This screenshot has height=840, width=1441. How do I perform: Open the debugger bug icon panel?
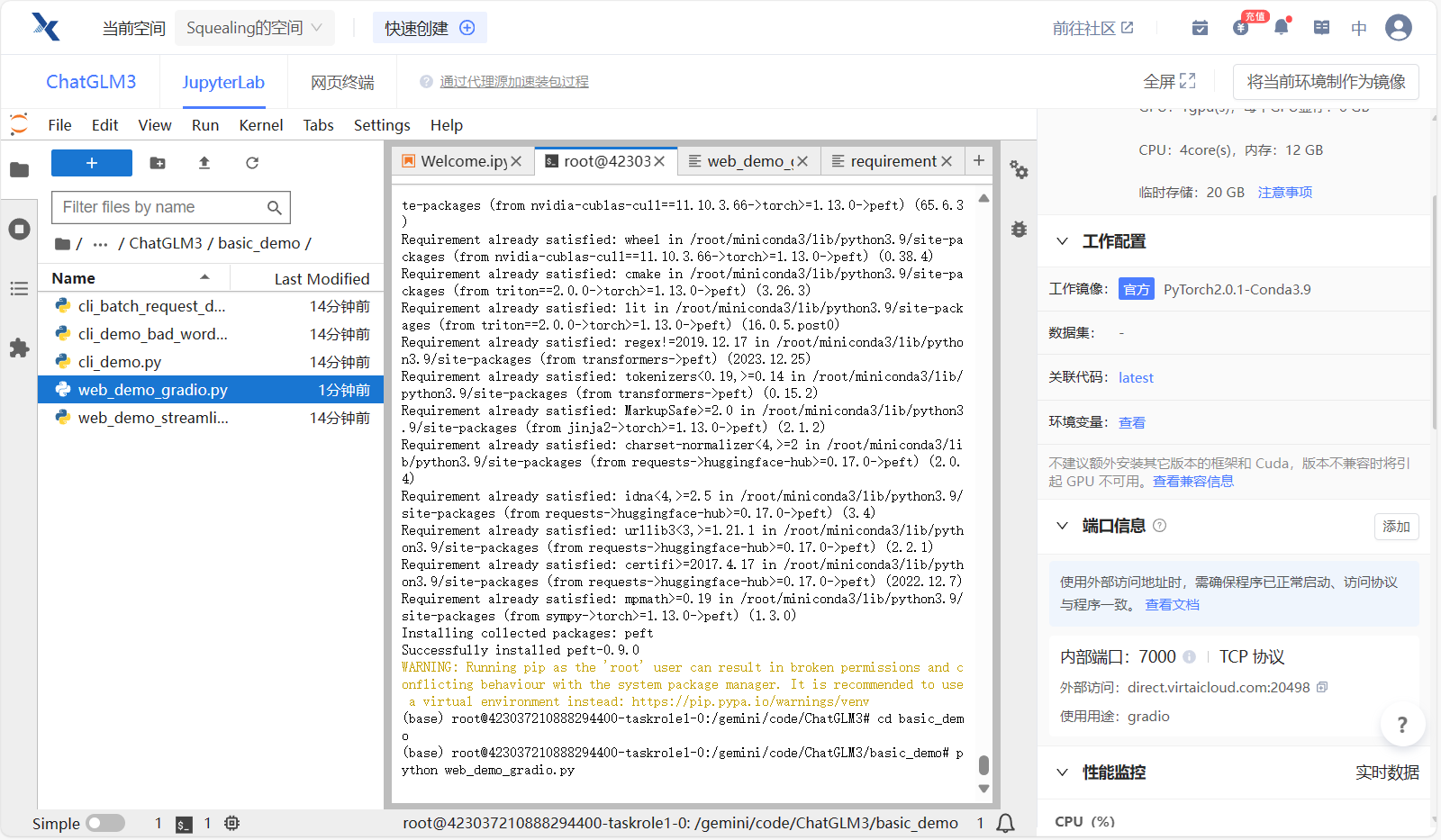click(x=1019, y=230)
